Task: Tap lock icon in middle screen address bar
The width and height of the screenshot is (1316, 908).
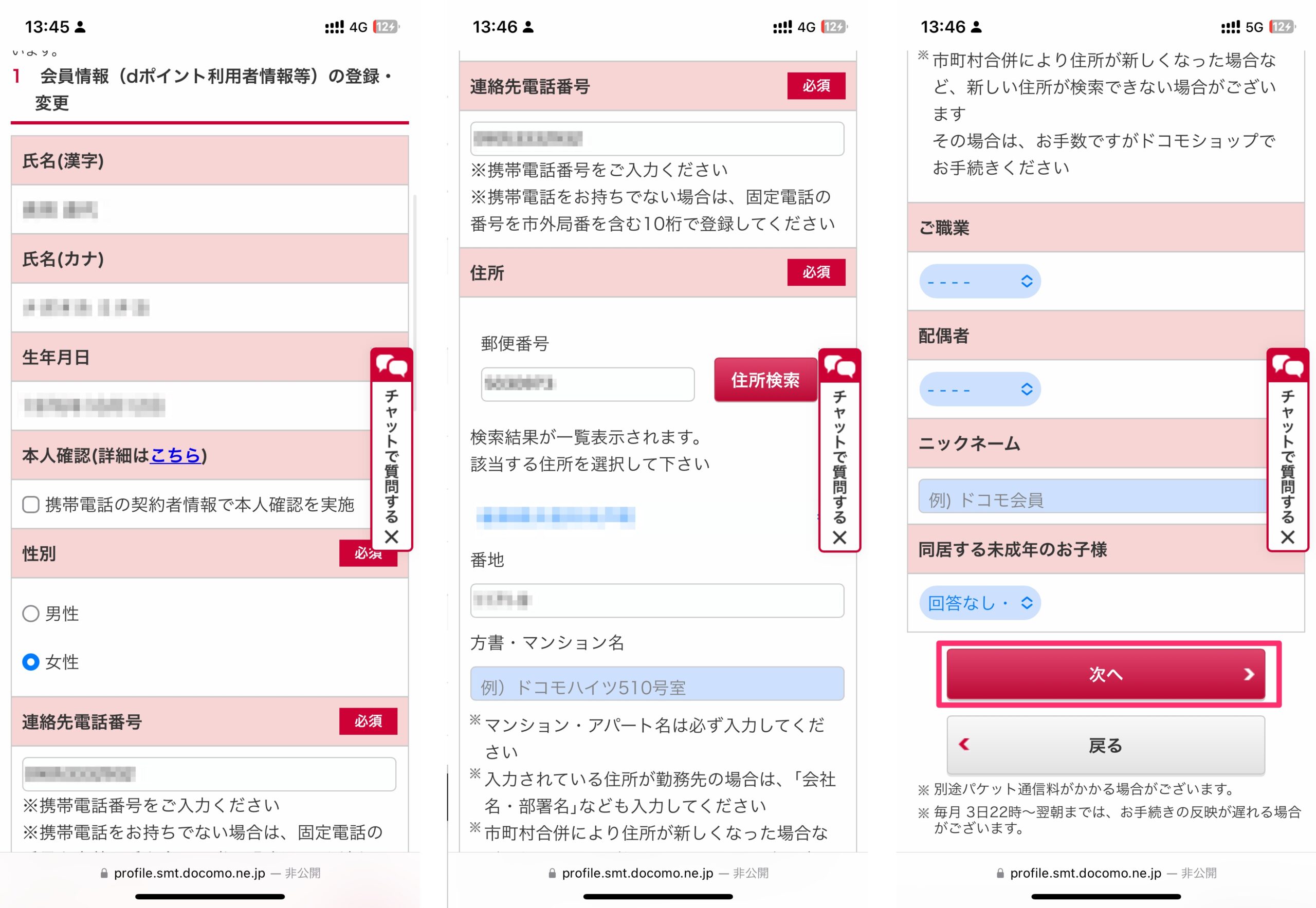Action: [x=552, y=873]
